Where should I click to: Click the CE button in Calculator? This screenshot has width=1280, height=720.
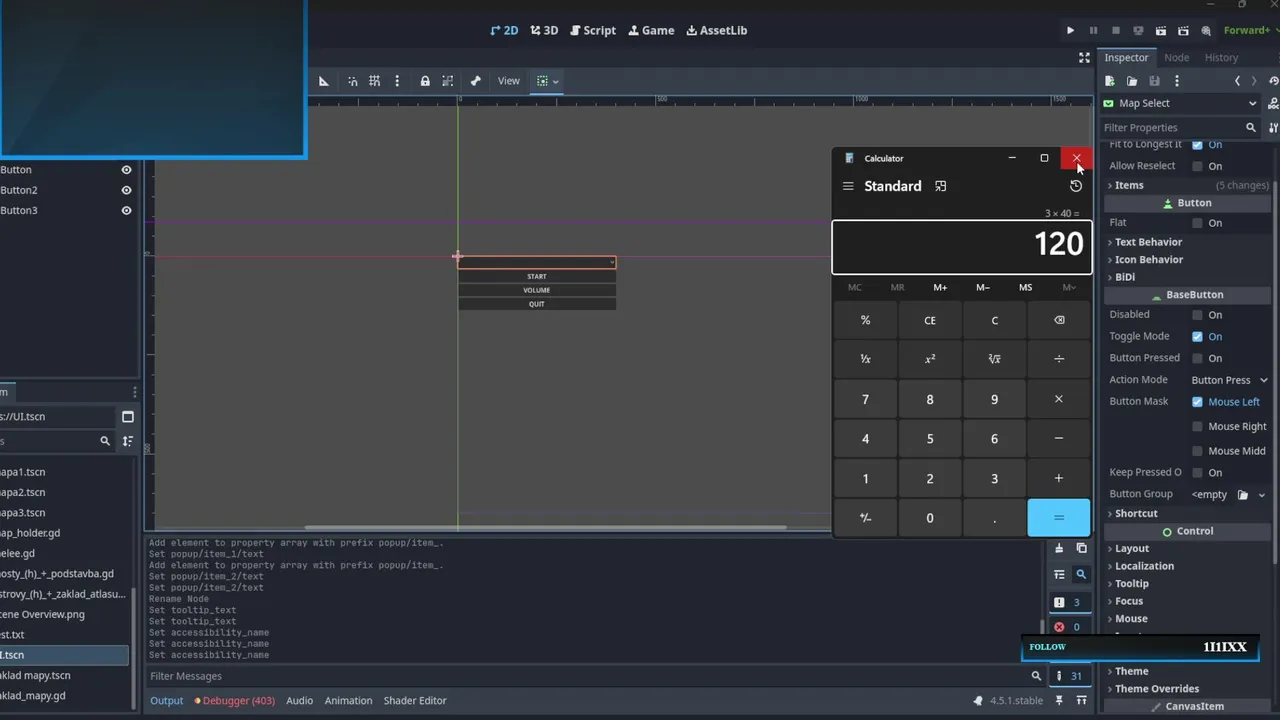click(x=930, y=320)
